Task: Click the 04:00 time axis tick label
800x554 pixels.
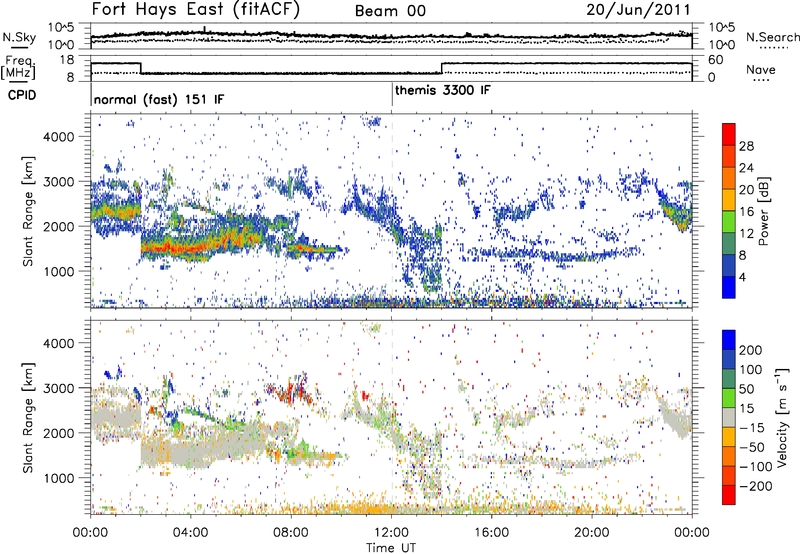Action: (x=190, y=533)
